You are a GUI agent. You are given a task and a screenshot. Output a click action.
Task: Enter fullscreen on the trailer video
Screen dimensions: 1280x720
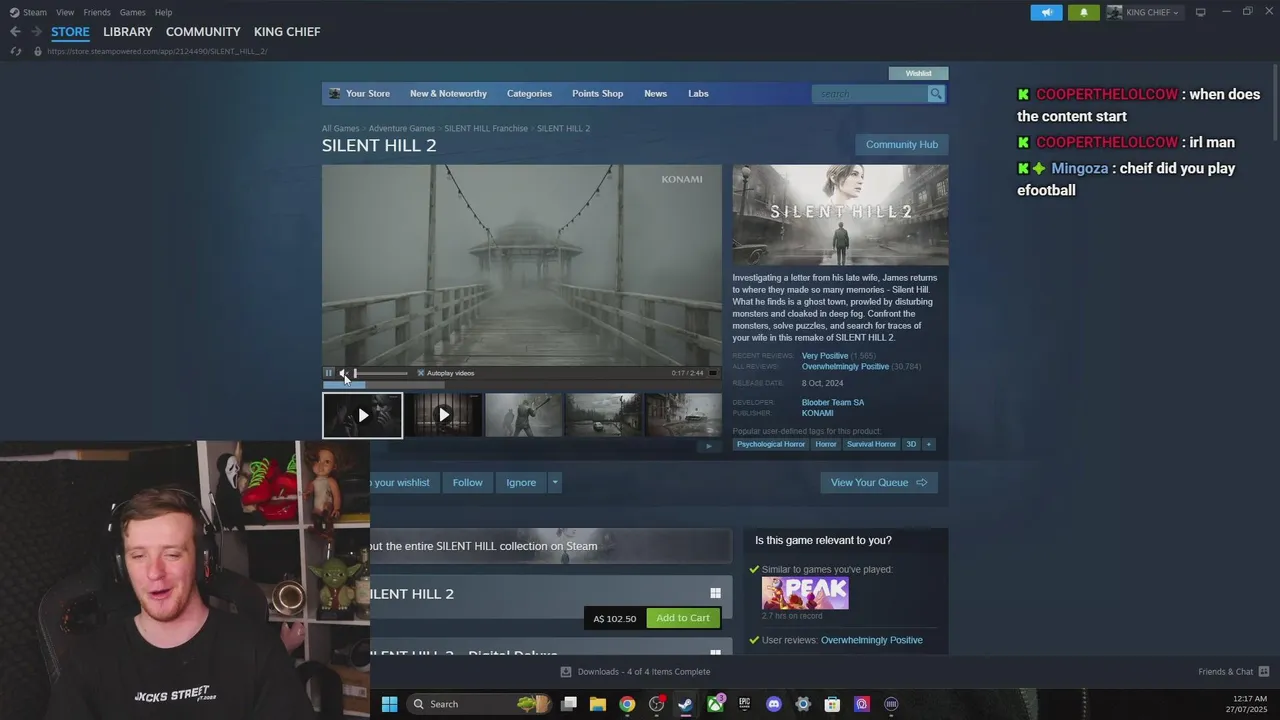712,373
